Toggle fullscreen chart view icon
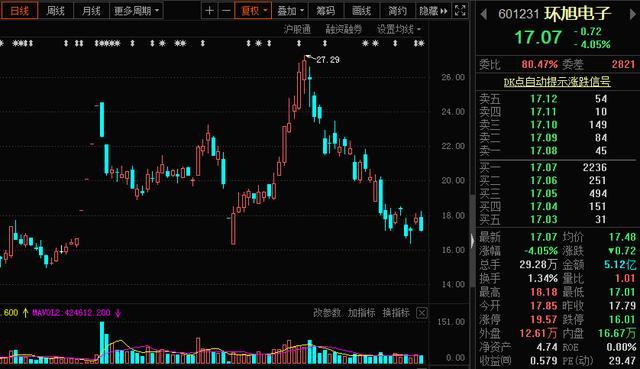This screenshot has width=640, height=369. pyautogui.click(x=460, y=11)
